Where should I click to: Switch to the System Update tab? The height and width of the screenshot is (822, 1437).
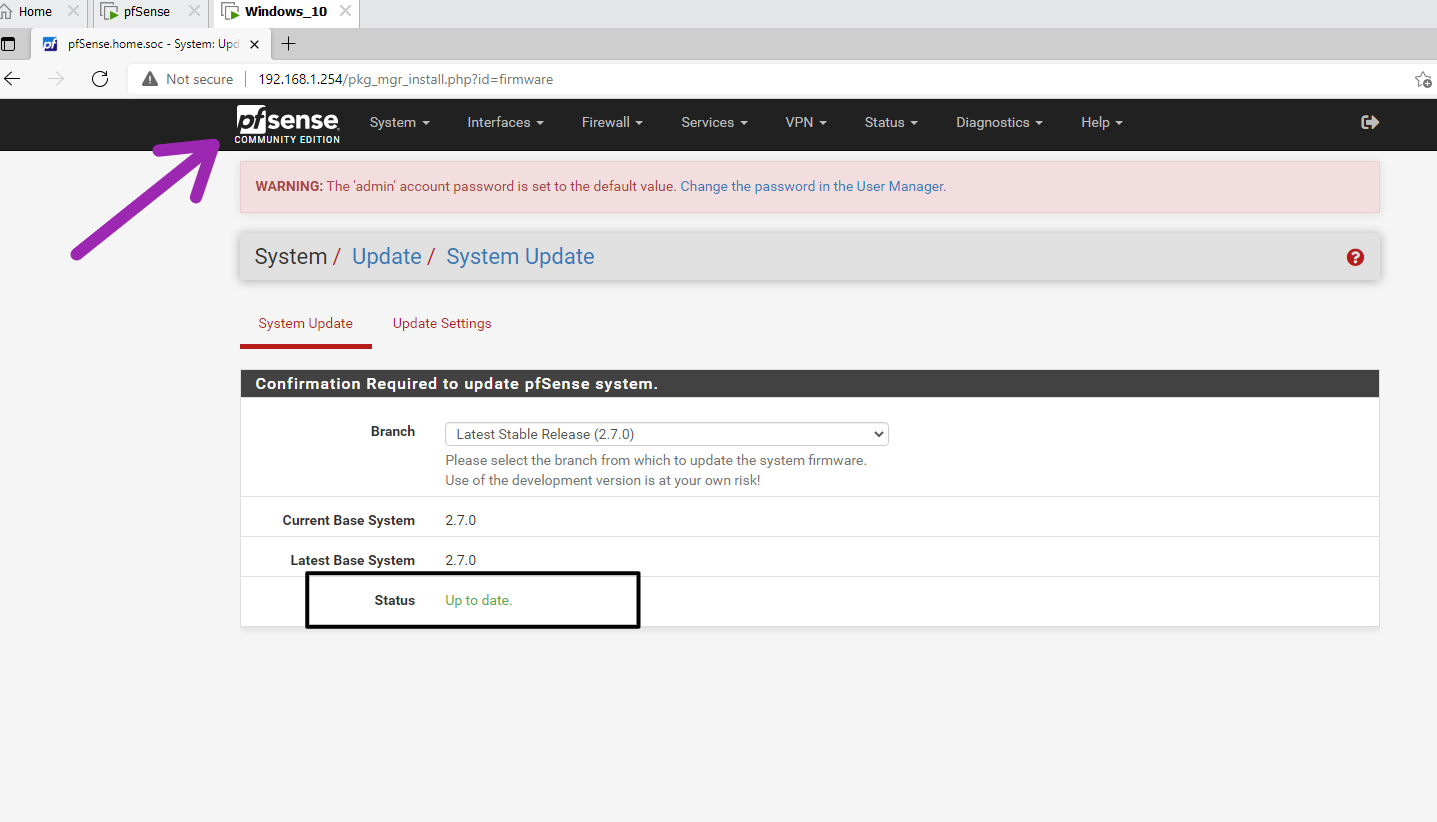coord(305,323)
